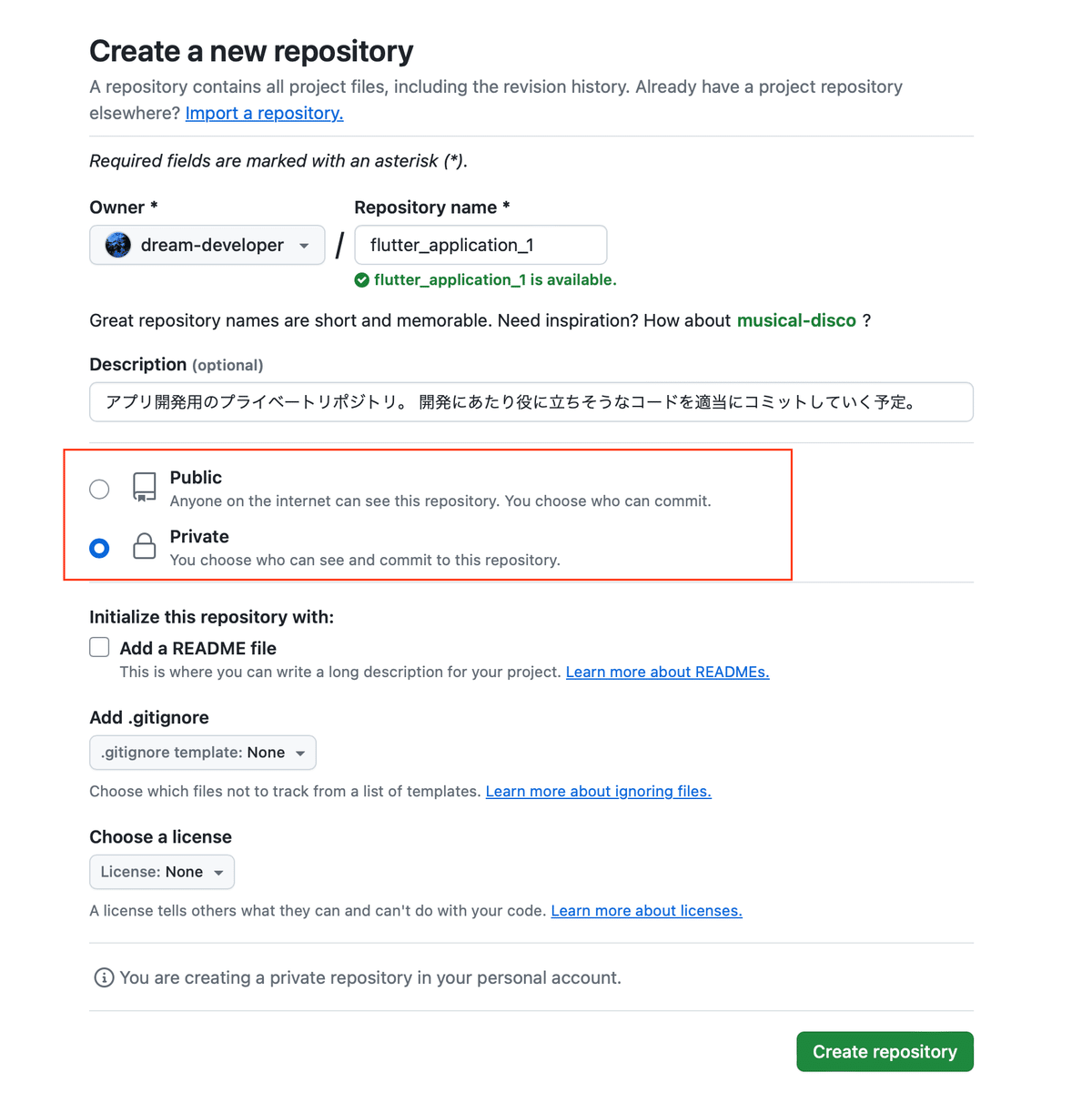Open the Learn more about READMEs link
Screen dimensions: 1092x1113
point(667,672)
